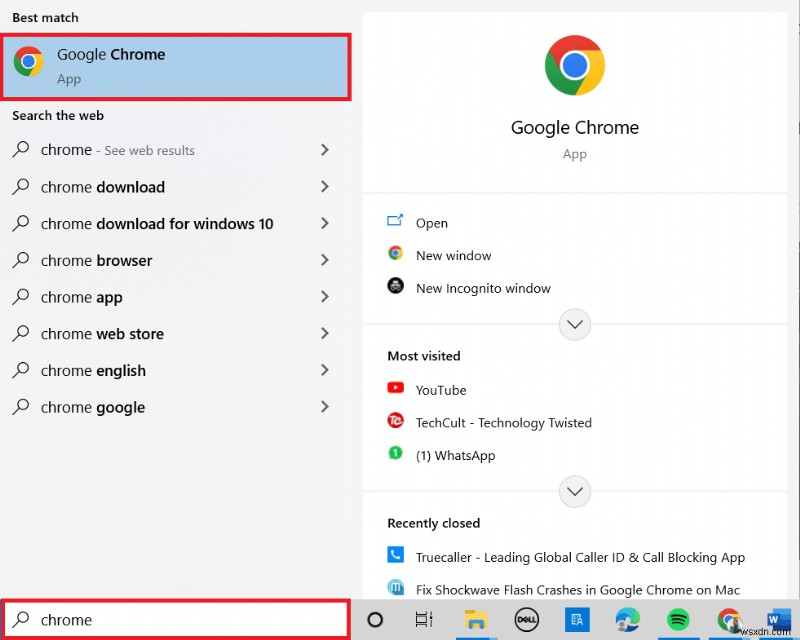Open File Explorer from the taskbar
The height and width of the screenshot is (640, 800).
tap(475, 620)
